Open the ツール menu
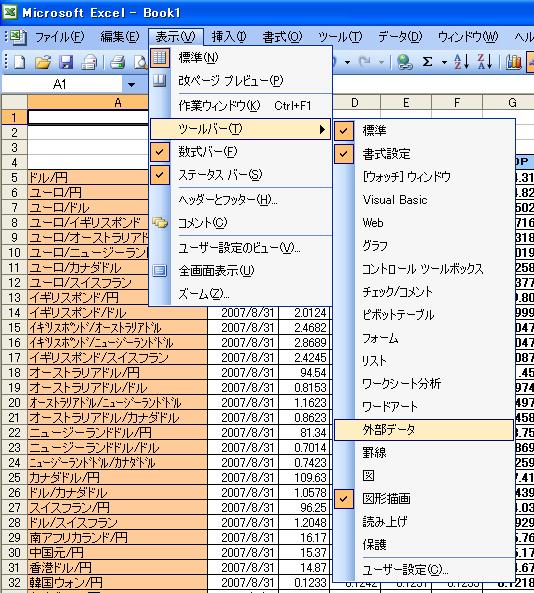The width and height of the screenshot is (534, 593). [x=340, y=37]
